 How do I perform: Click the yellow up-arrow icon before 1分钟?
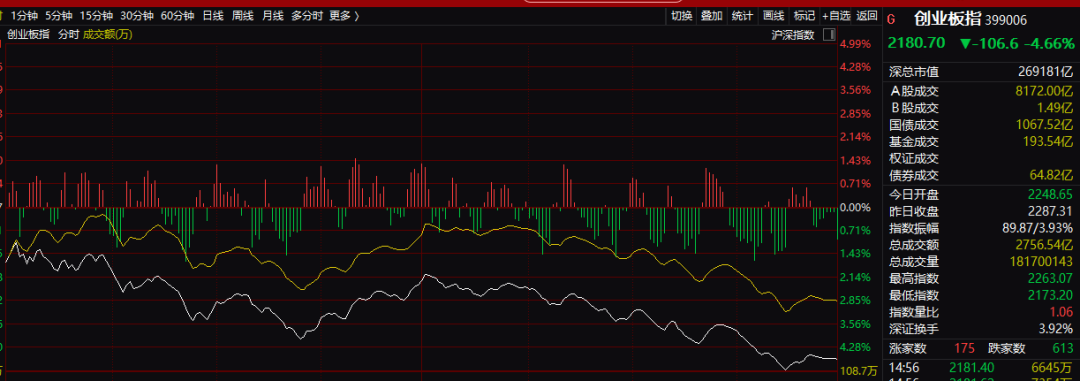point(3,15)
